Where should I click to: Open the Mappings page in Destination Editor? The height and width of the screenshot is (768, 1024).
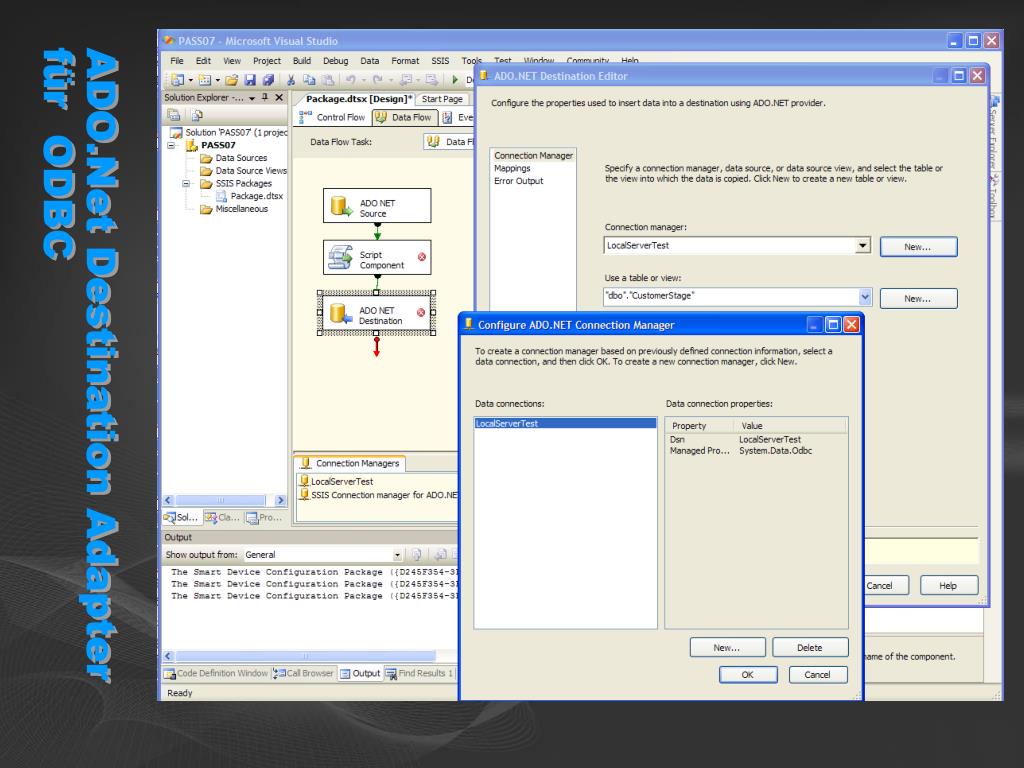(512, 168)
